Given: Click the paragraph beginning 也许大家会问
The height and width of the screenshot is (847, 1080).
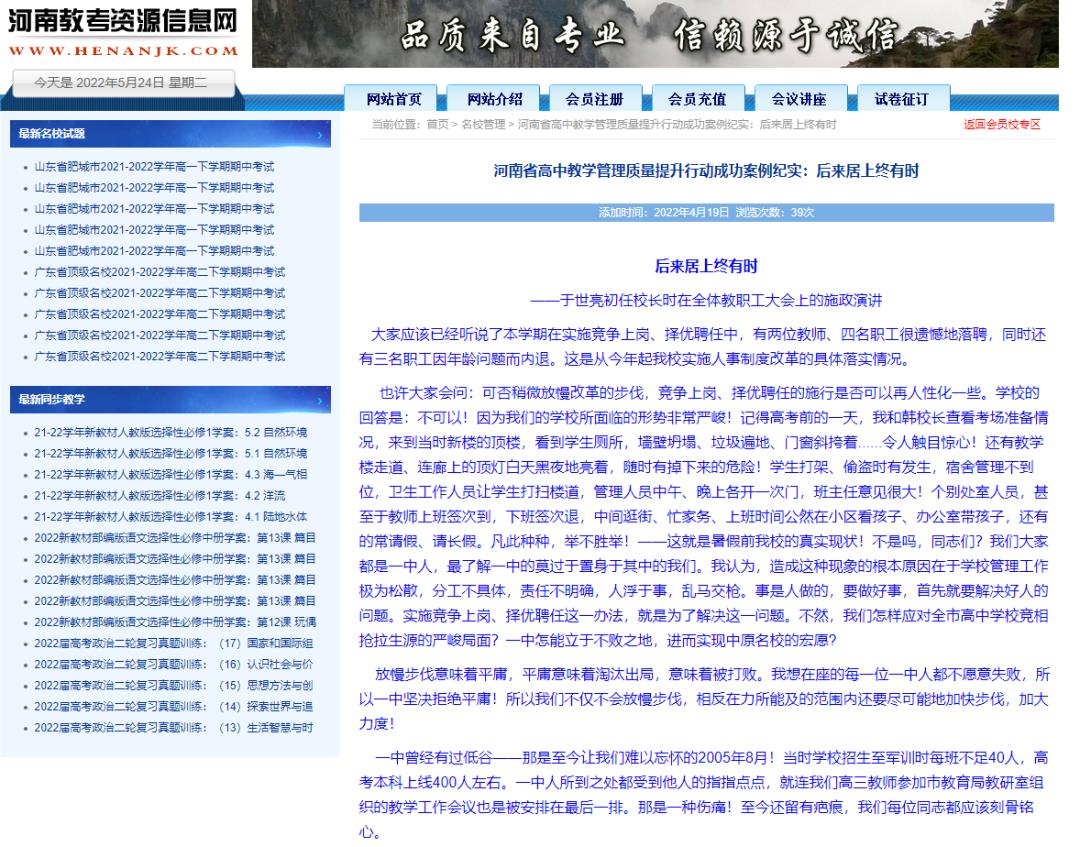Looking at the screenshot, I should click(704, 516).
